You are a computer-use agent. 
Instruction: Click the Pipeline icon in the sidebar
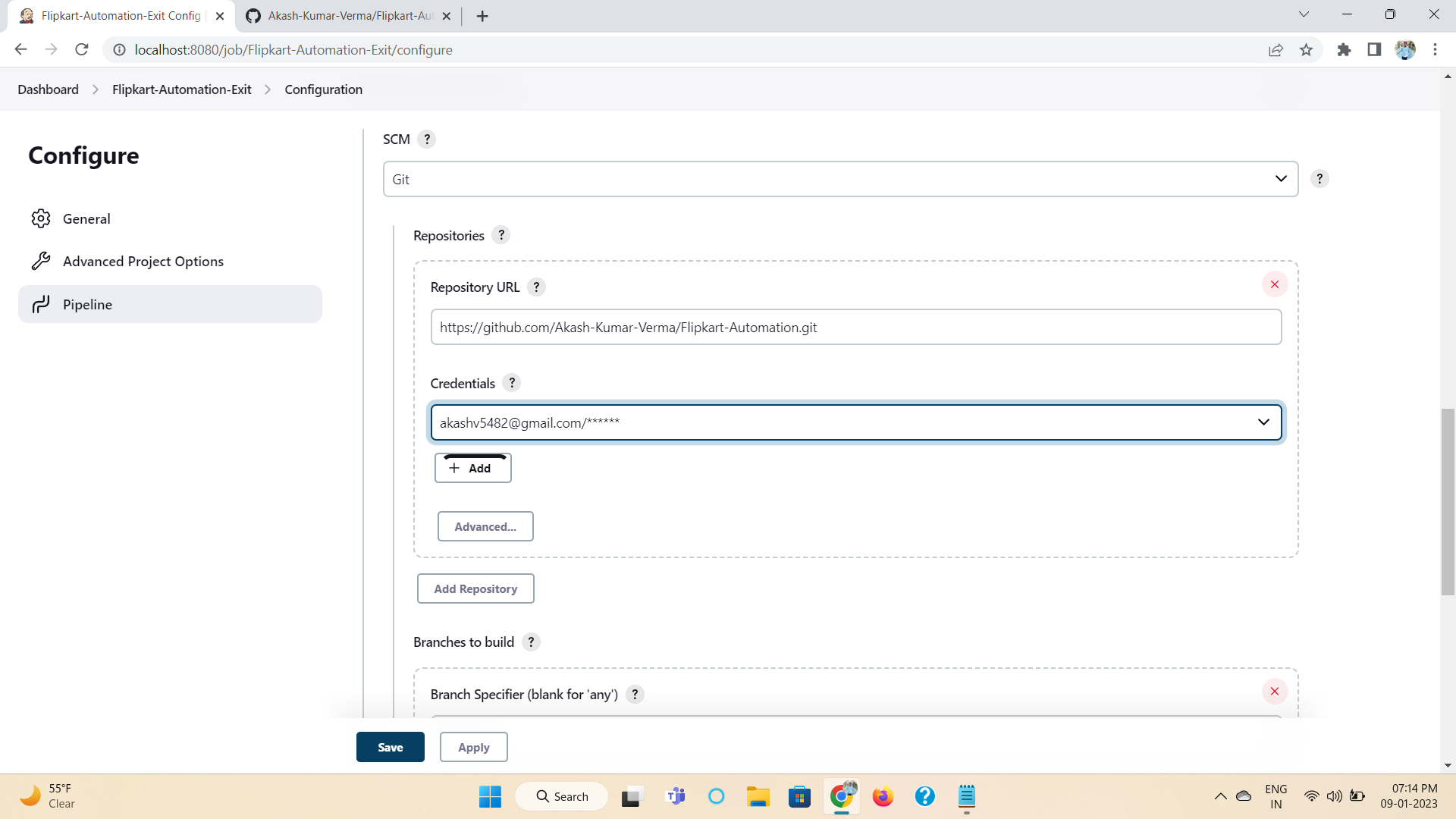pos(41,304)
